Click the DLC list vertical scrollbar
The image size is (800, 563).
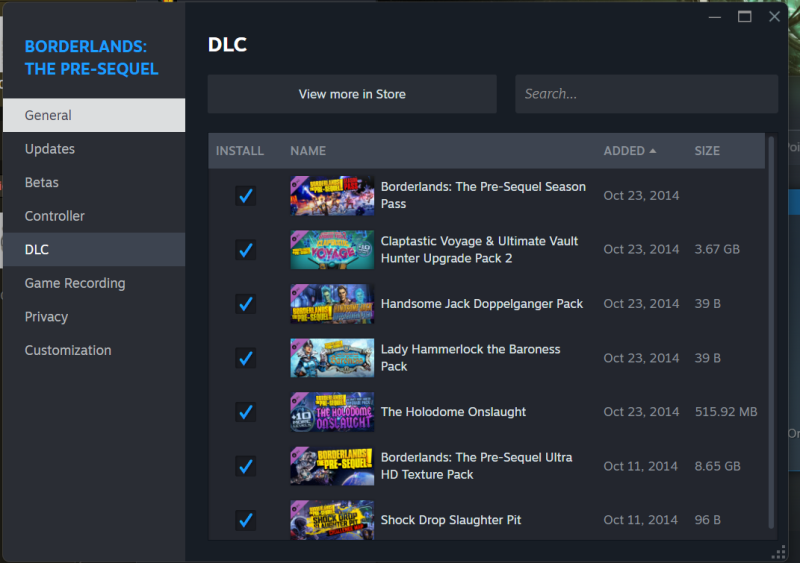tap(771, 330)
